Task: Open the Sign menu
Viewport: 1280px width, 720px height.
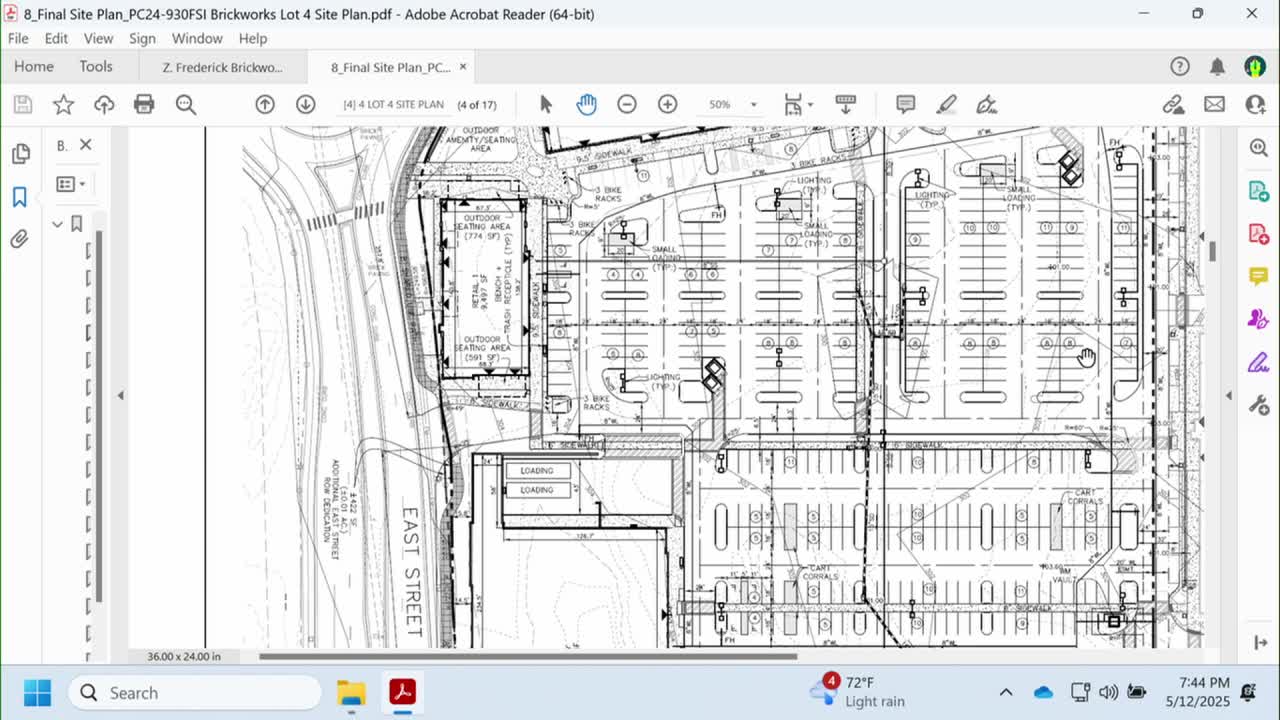Action: (142, 38)
